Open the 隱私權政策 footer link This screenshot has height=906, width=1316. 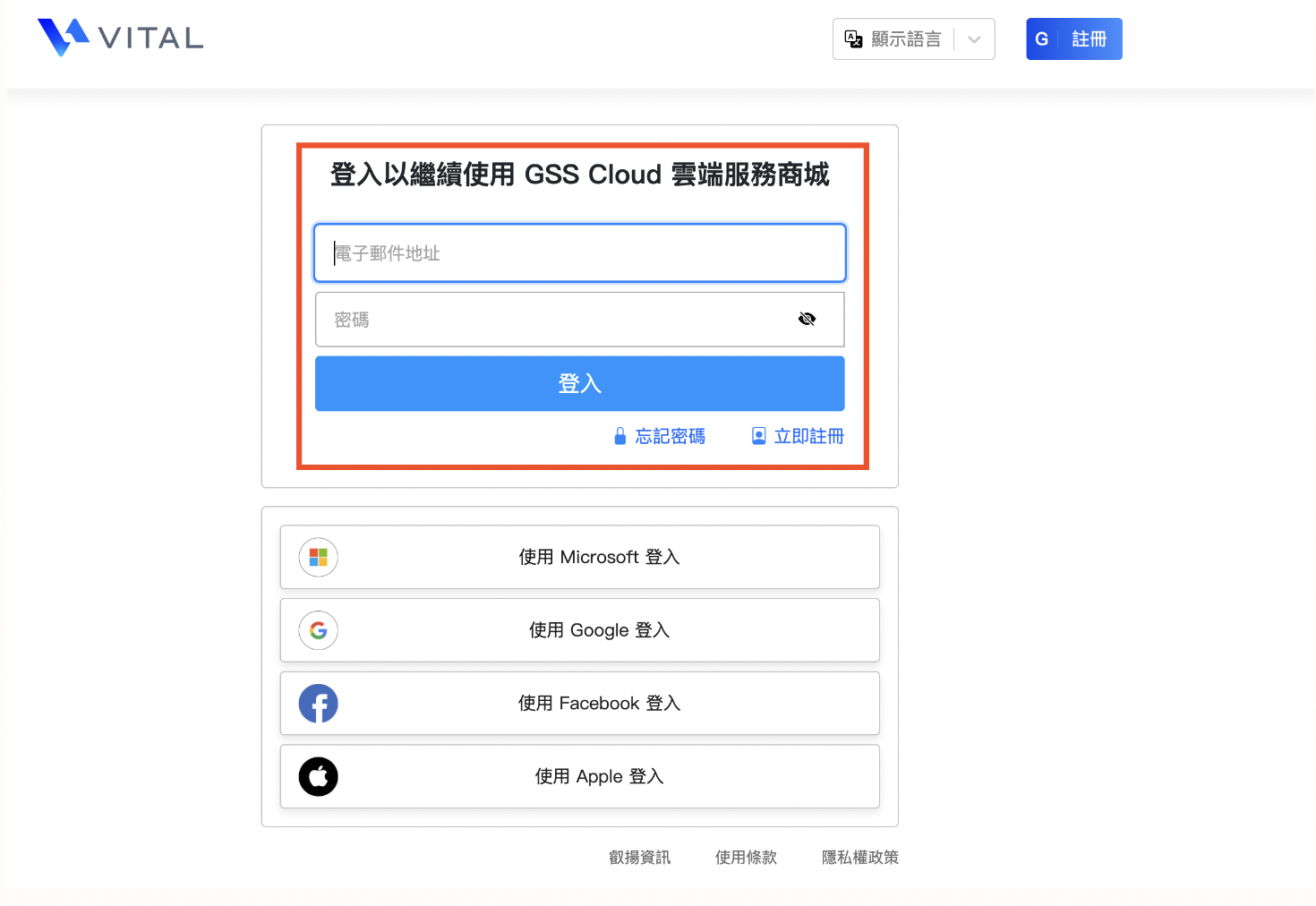[x=860, y=858]
